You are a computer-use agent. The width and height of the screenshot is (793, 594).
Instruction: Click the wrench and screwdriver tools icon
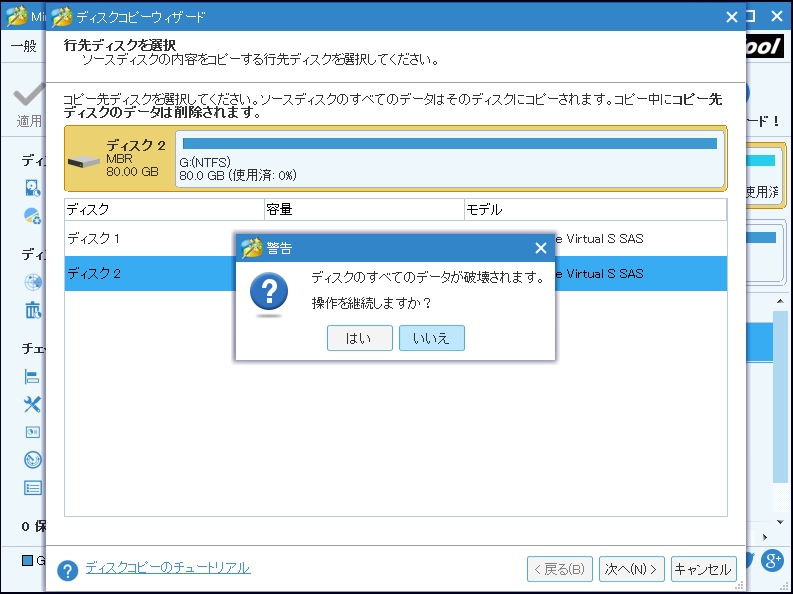point(32,404)
